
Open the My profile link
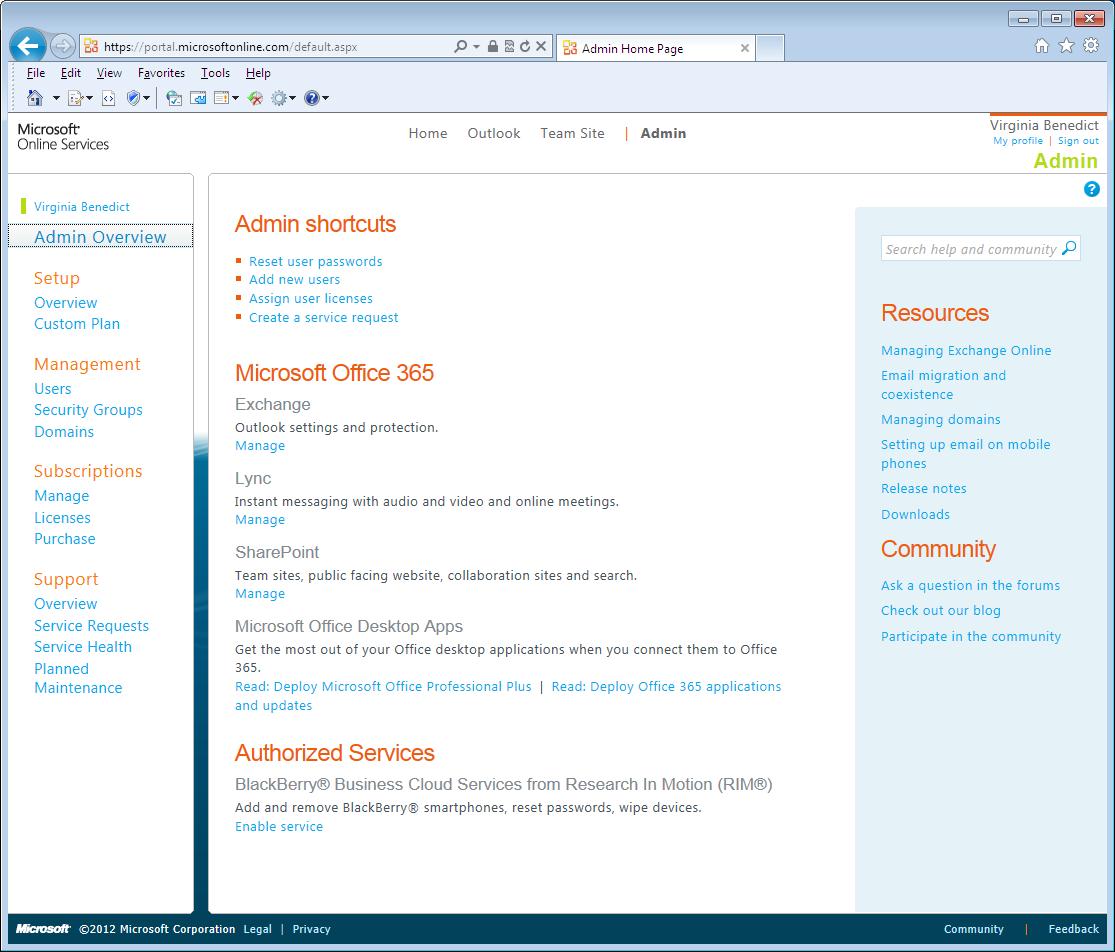click(x=1018, y=141)
